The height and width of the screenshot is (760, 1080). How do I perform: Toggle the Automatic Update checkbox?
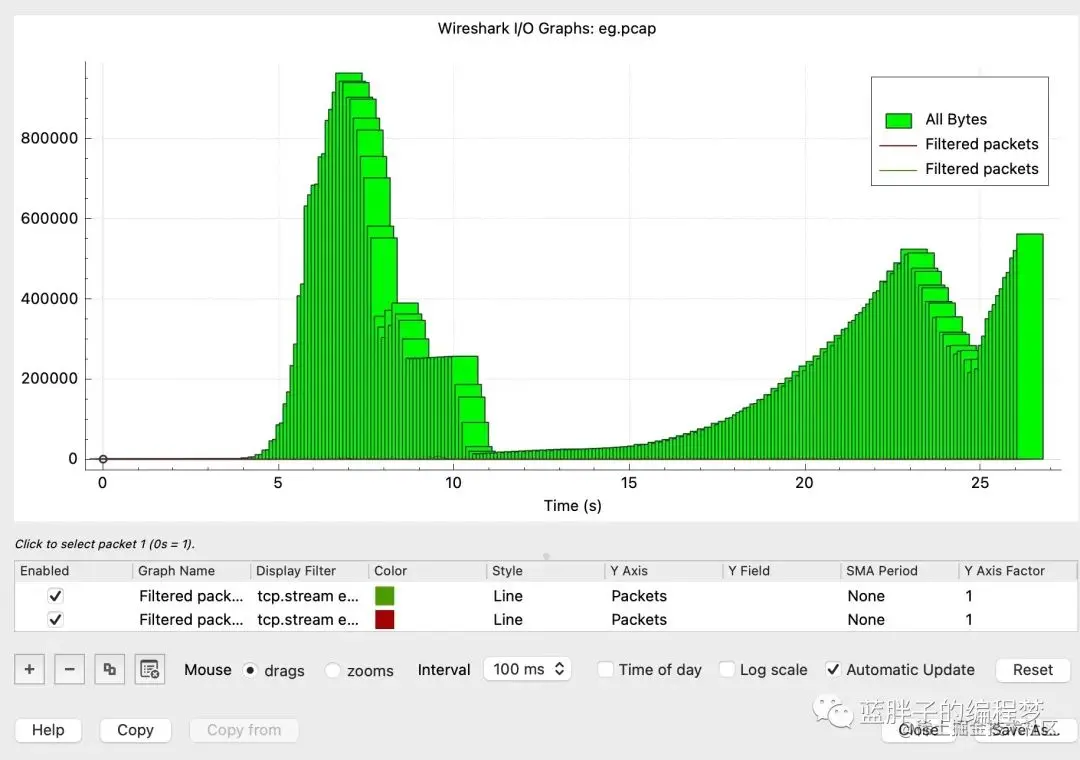833,669
